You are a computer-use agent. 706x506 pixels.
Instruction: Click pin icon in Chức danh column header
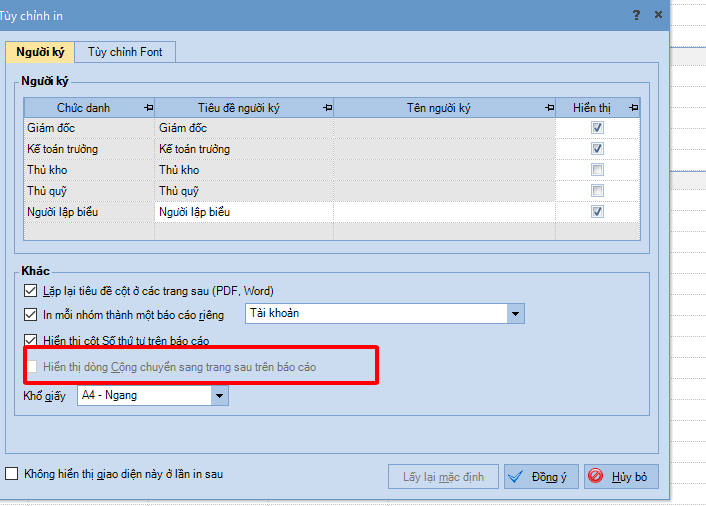149,108
